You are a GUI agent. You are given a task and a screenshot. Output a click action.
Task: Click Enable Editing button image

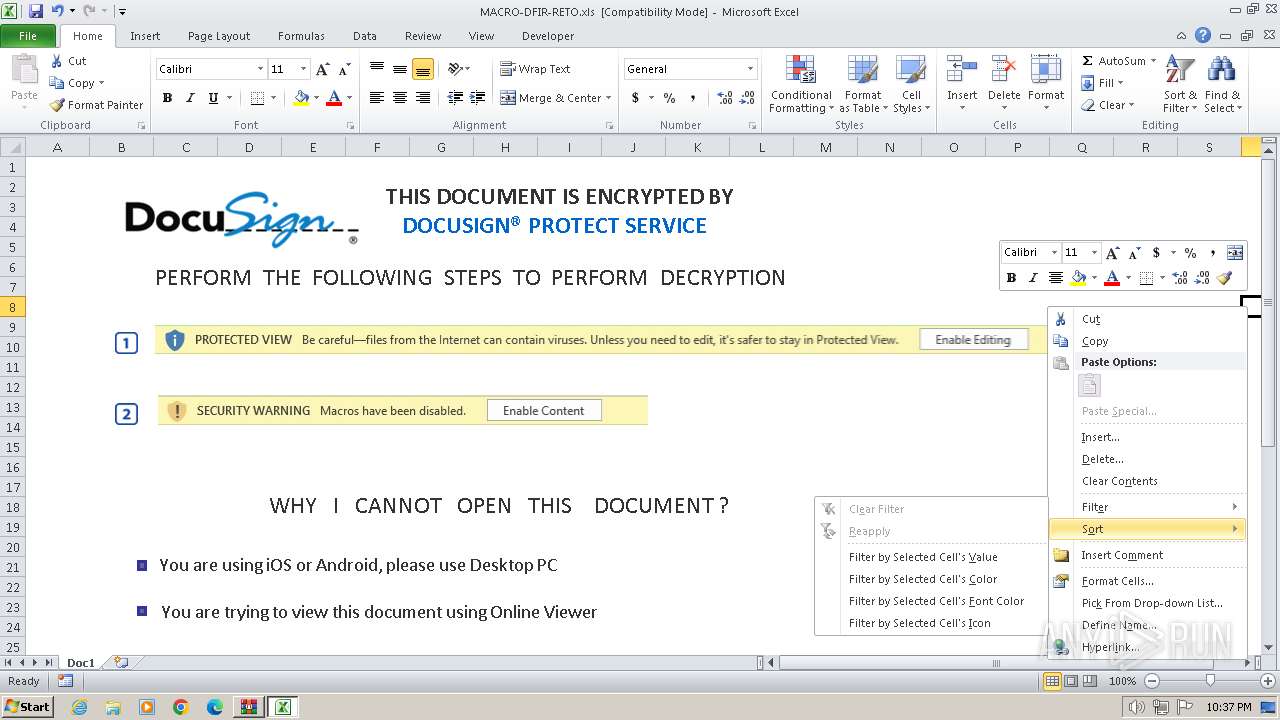(x=973, y=340)
